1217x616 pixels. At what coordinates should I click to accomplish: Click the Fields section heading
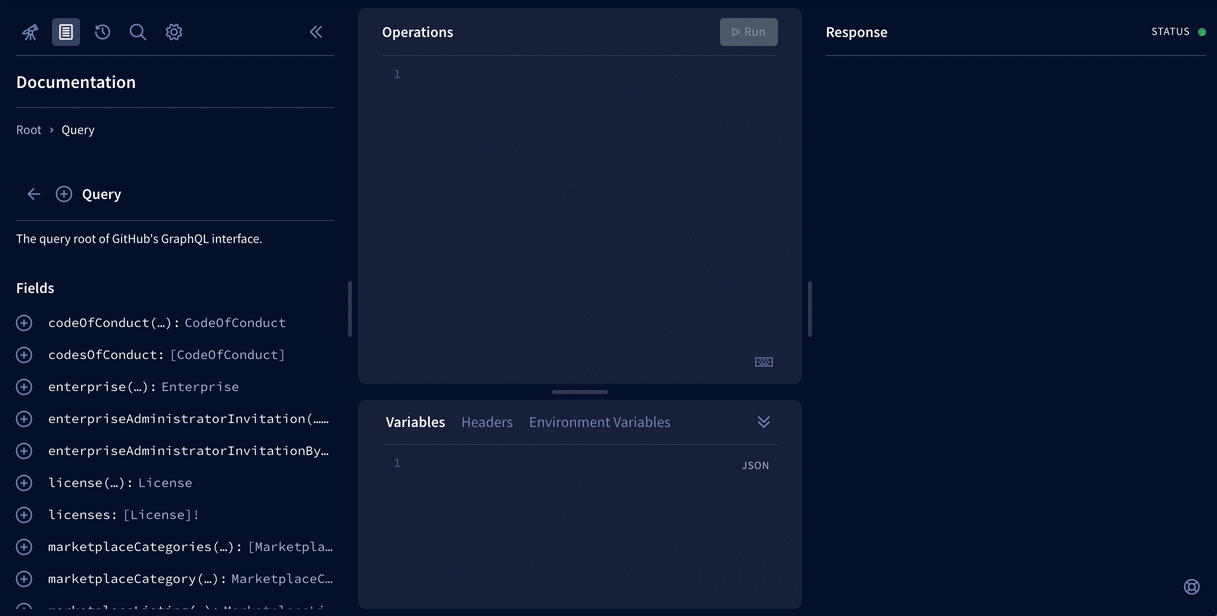click(x=35, y=288)
